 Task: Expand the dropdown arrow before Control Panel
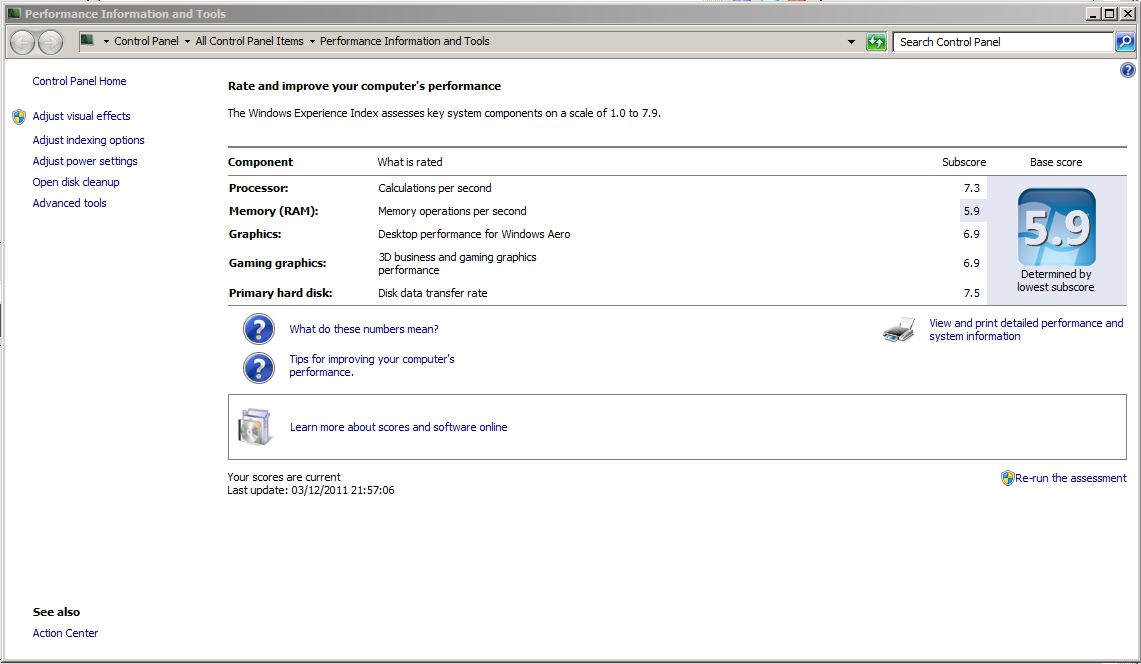106,42
